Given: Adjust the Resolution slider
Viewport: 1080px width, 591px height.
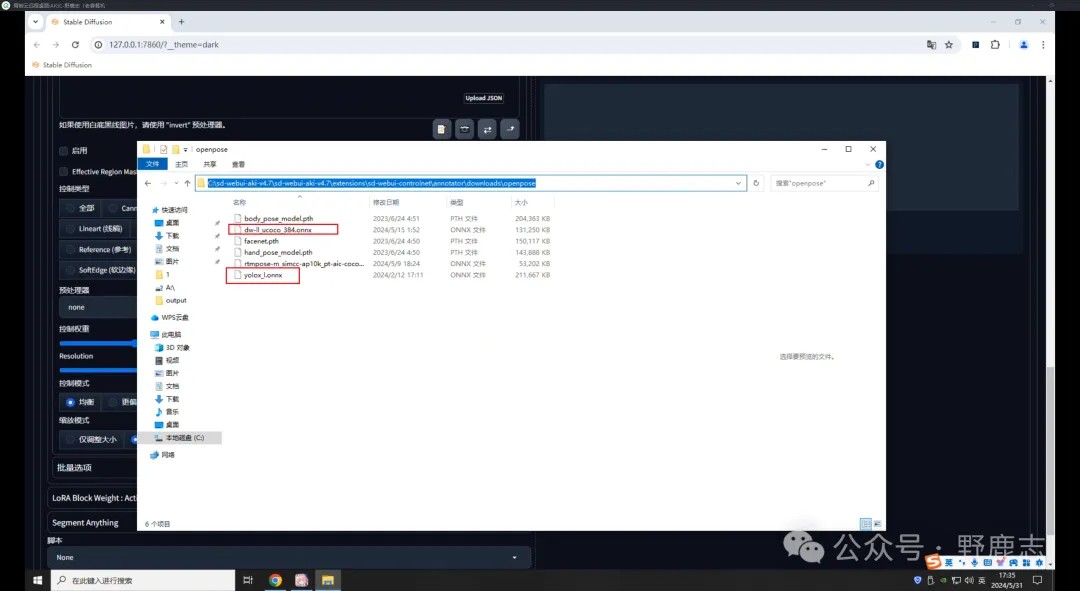Looking at the screenshot, I should pyautogui.click(x=97, y=371).
